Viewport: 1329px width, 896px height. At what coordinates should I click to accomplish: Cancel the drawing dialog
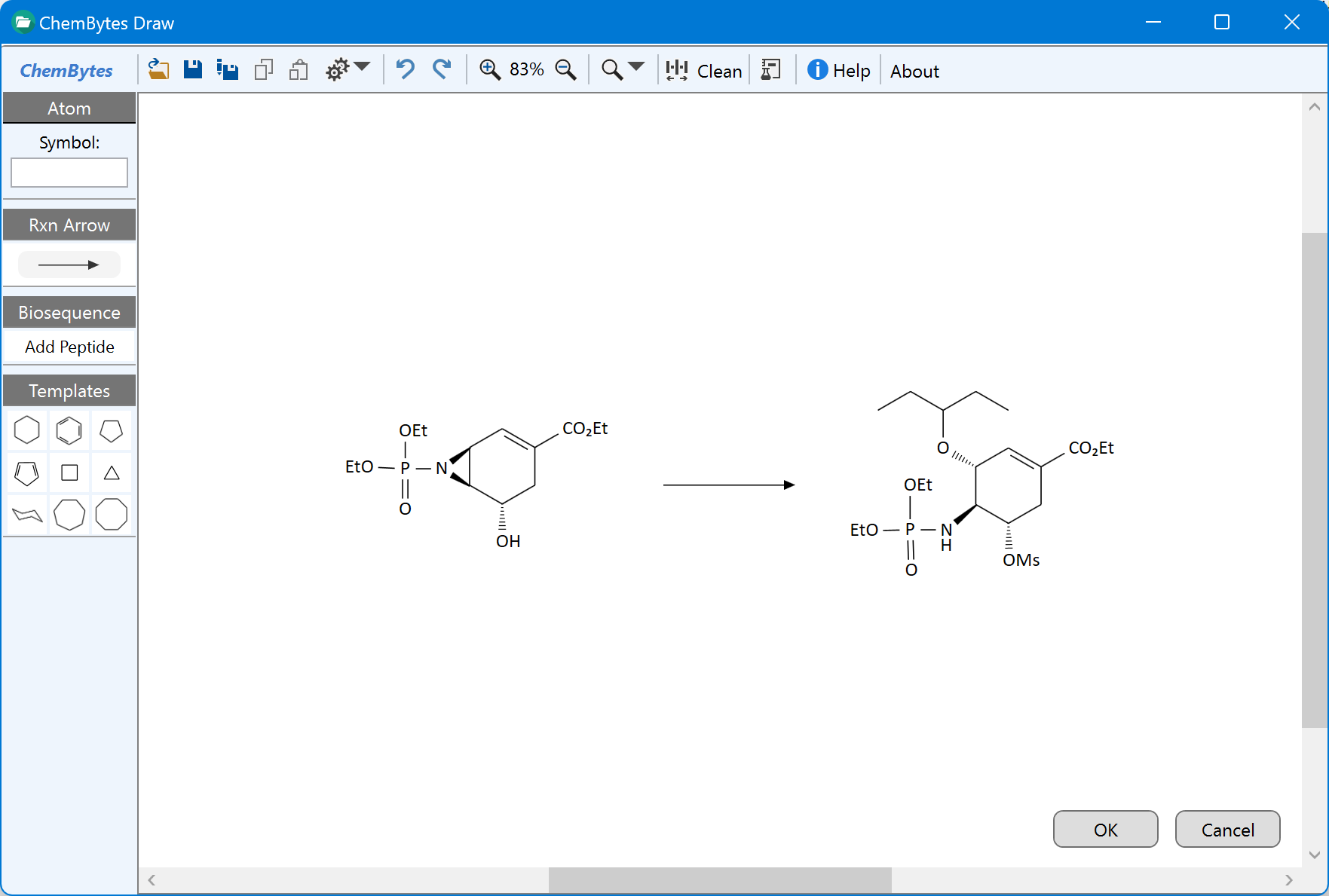point(1228,830)
